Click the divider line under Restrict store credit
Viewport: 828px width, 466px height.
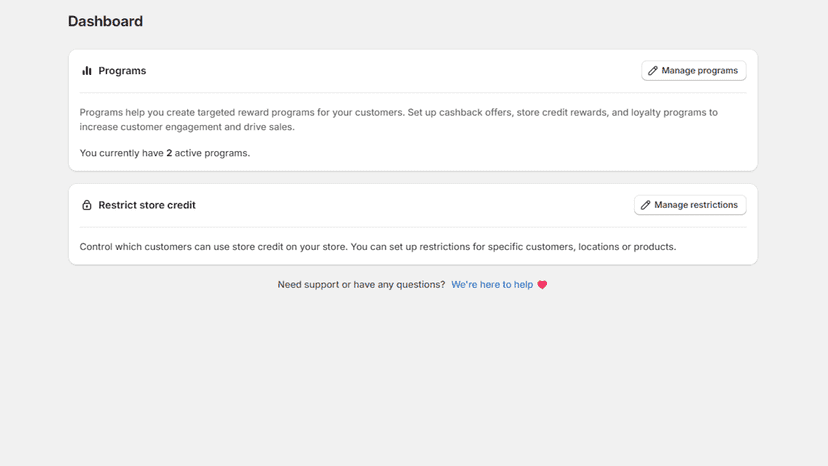pos(413,227)
